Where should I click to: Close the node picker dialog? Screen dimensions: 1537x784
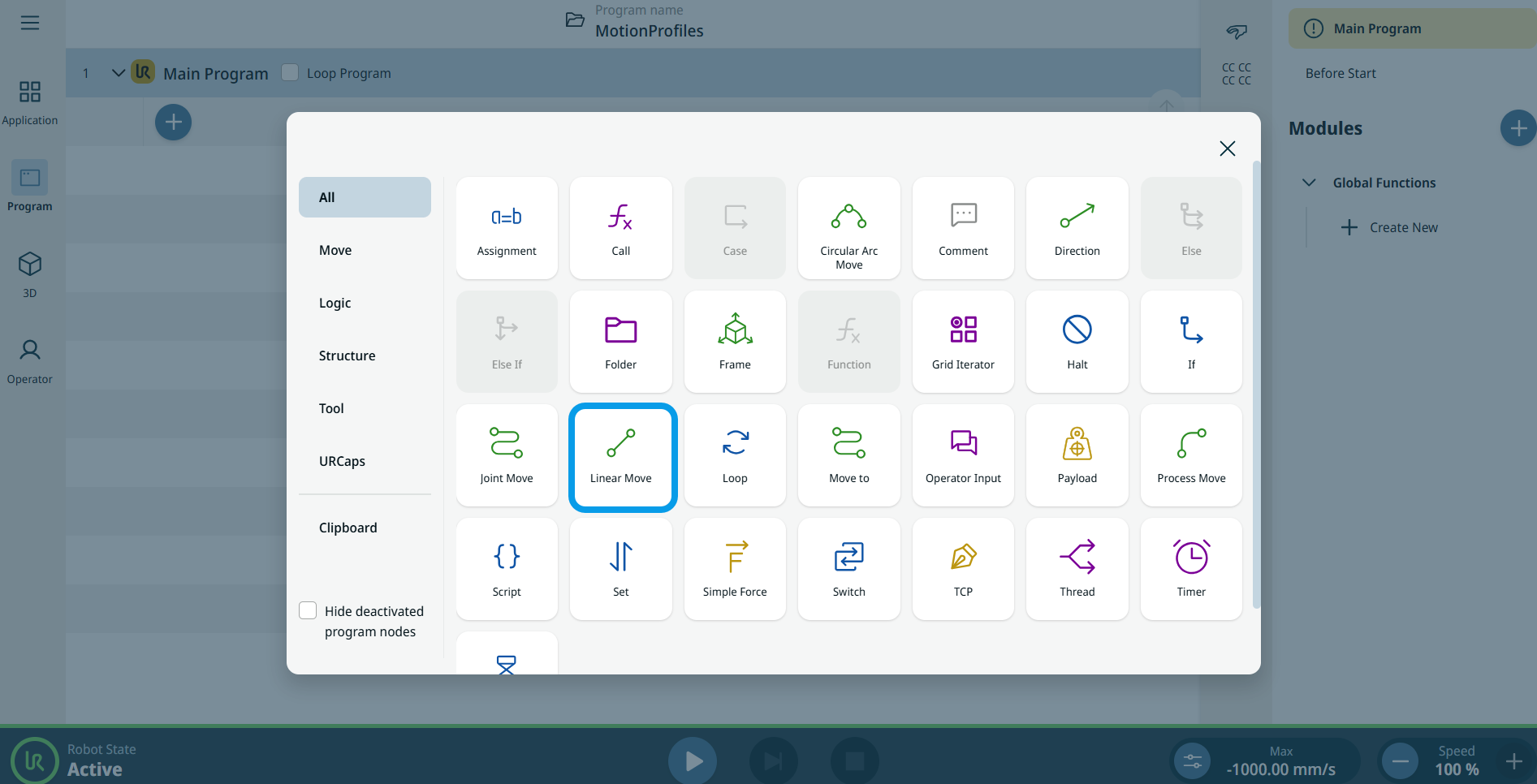[1227, 149]
